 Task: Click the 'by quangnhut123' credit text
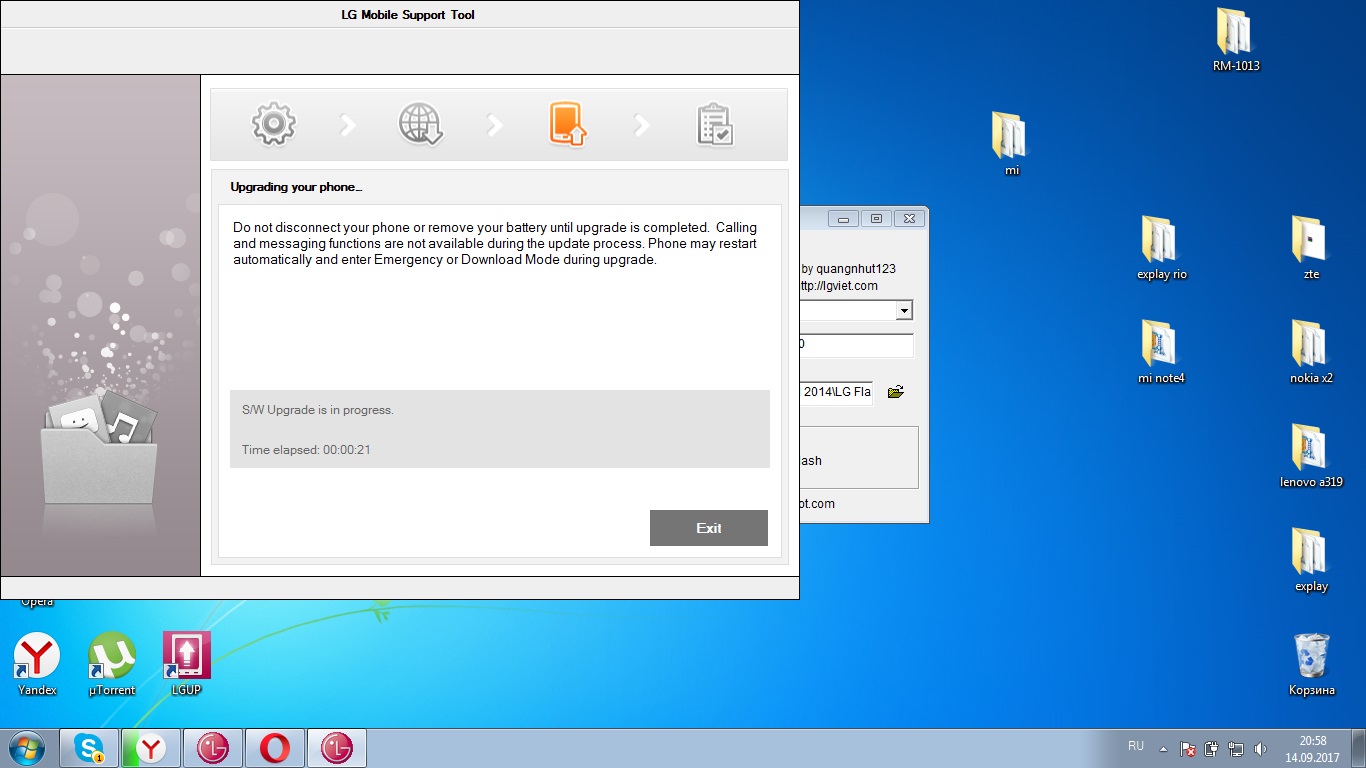coord(848,268)
